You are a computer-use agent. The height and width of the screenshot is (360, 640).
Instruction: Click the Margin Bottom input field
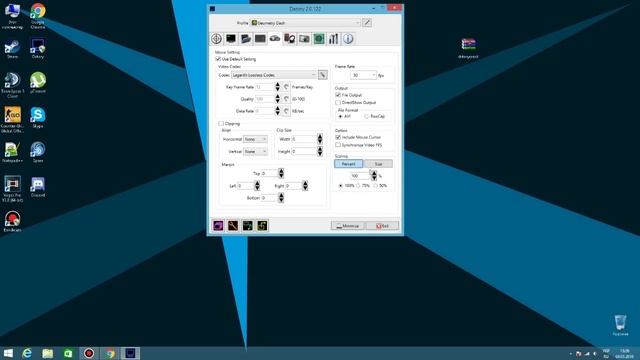point(269,198)
